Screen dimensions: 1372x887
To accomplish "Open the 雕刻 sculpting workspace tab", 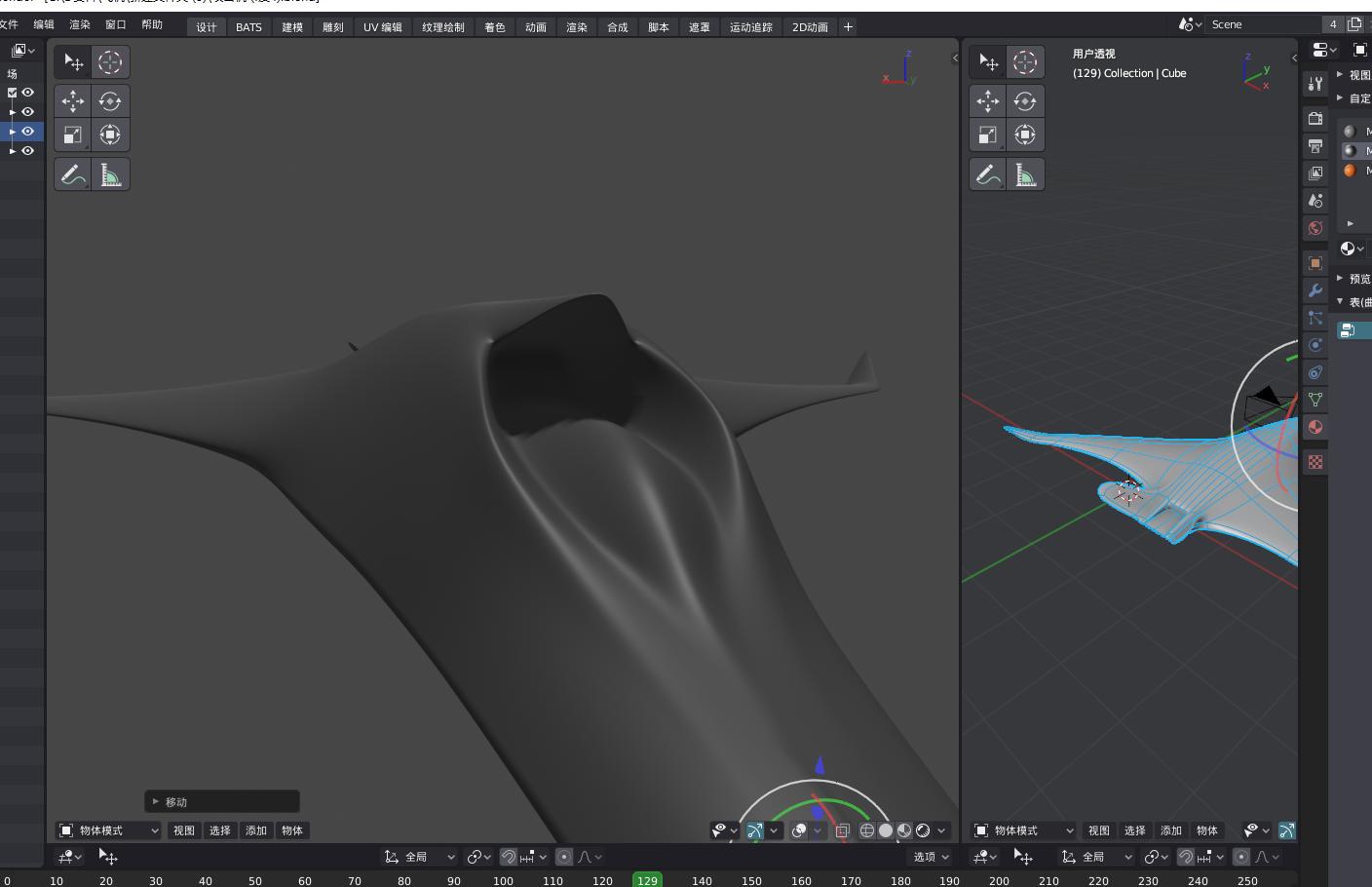I will (x=333, y=27).
